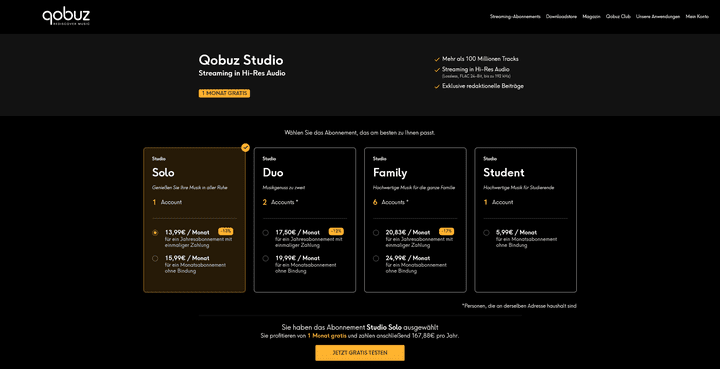Click text 'Exklusive redaktionelle Beiträge'
The width and height of the screenshot is (720, 369).
483,86
